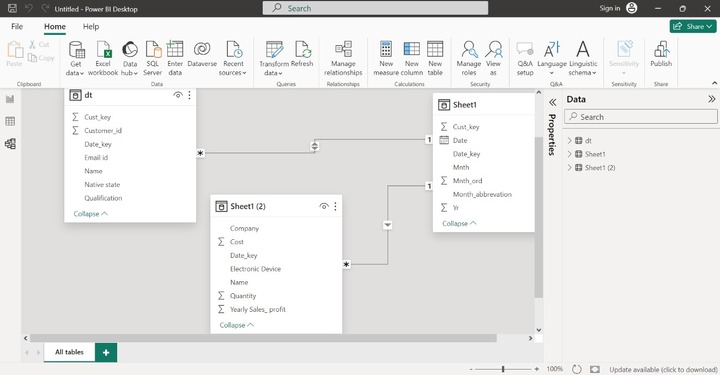The image size is (720, 375).
Task: Expand the Properties pane chevron
Action: click(x=552, y=102)
